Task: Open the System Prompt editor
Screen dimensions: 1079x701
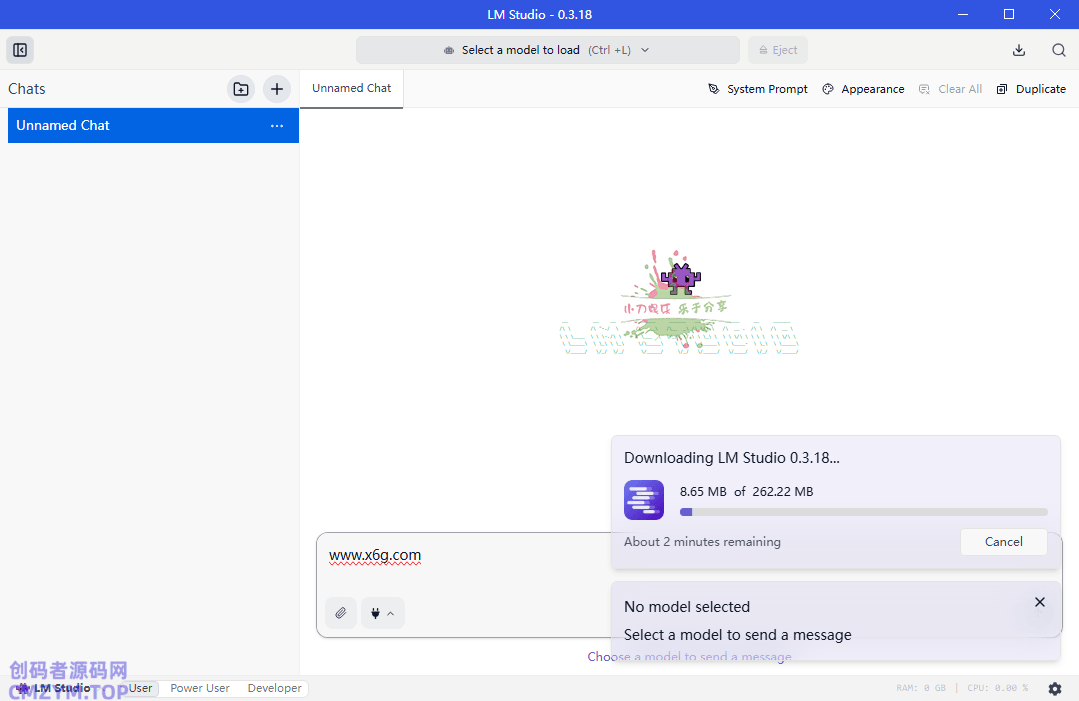Action: pyautogui.click(x=758, y=89)
